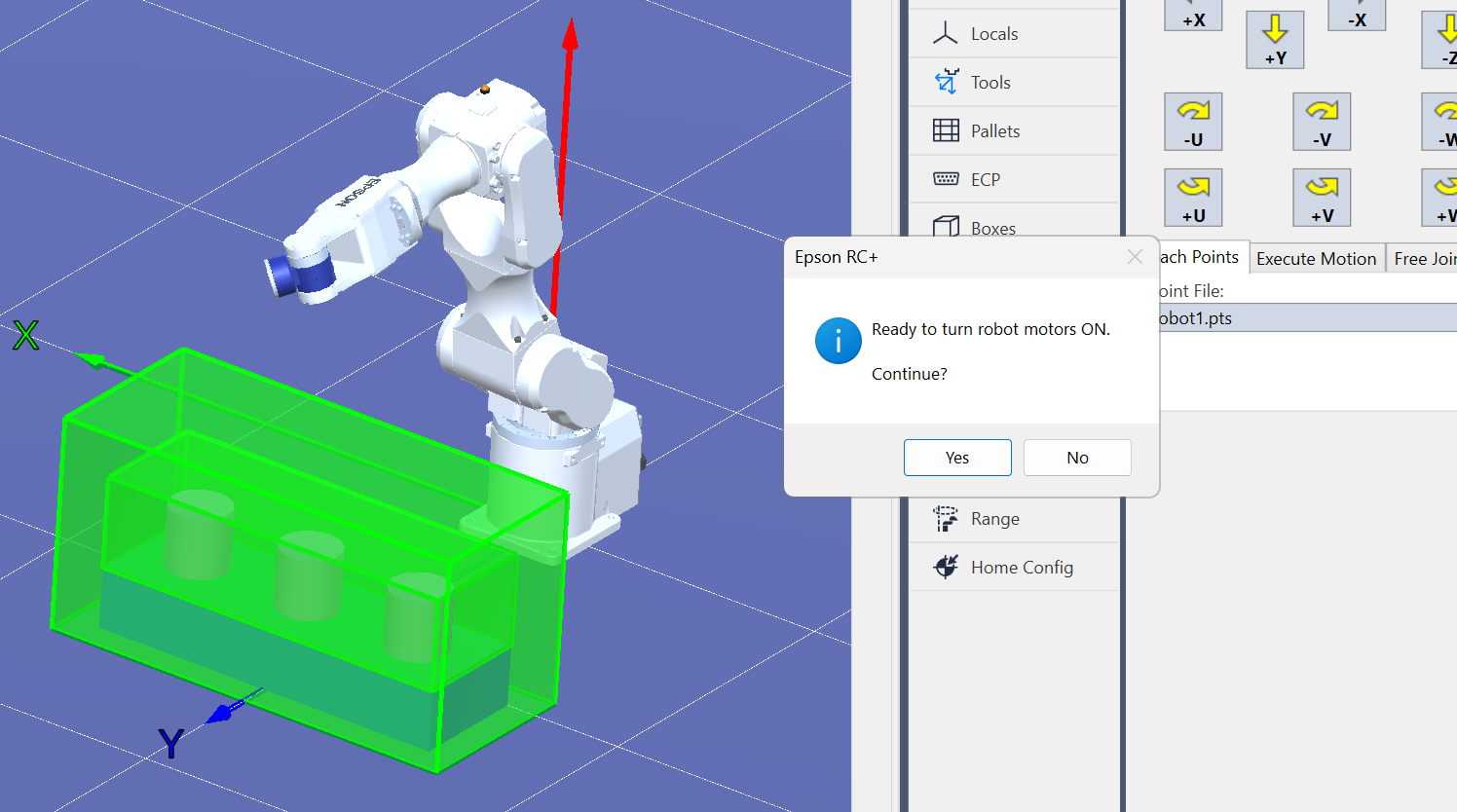Click No in Epson RC+ dialog
This screenshot has width=1457, height=812.
pos(1077,458)
